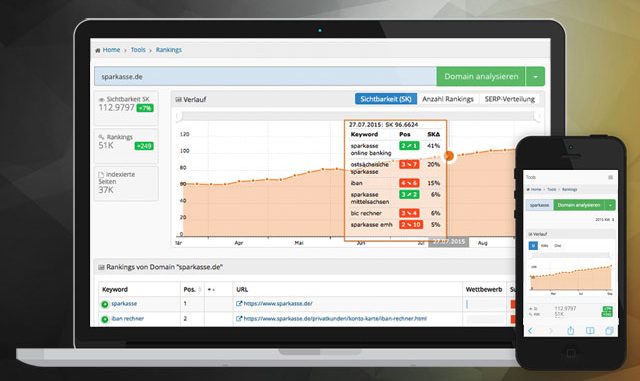Open Home breadcrumb link
This screenshot has height=381, width=640.
click(111, 50)
